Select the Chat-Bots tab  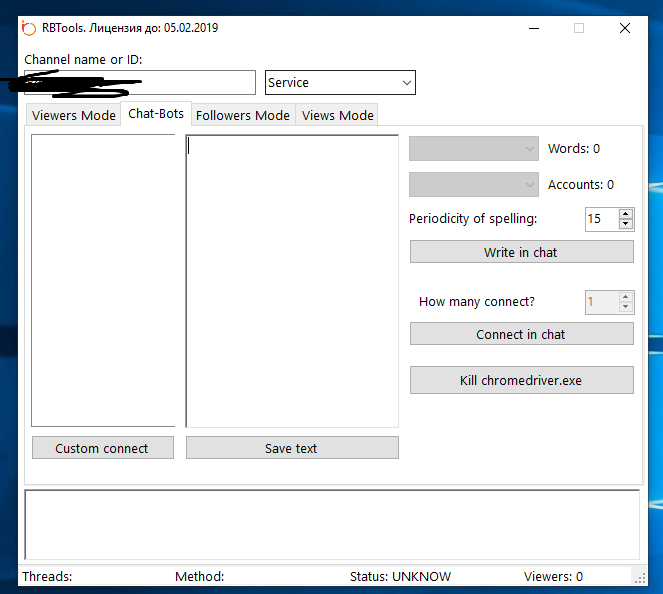coord(156,114)
